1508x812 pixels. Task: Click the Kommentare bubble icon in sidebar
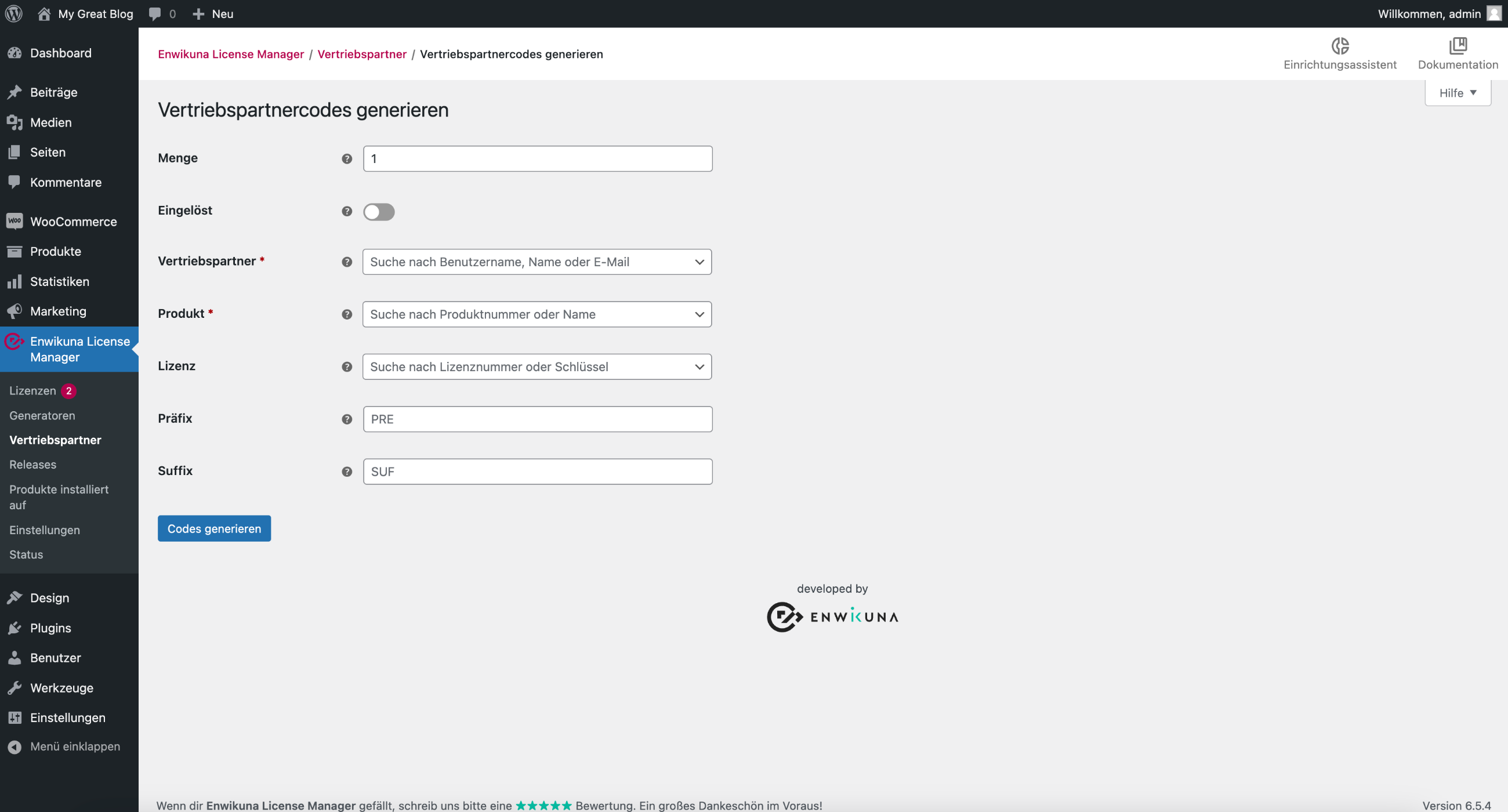tap(14, 182)
